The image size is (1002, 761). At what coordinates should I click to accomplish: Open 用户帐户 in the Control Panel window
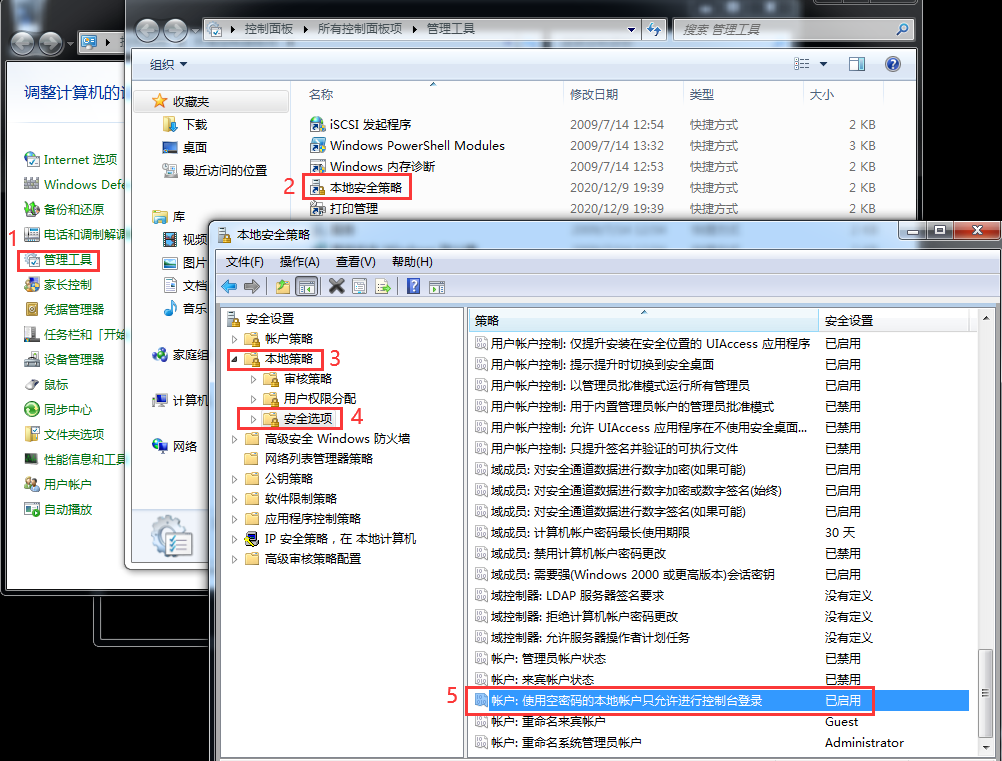[67, 485]
